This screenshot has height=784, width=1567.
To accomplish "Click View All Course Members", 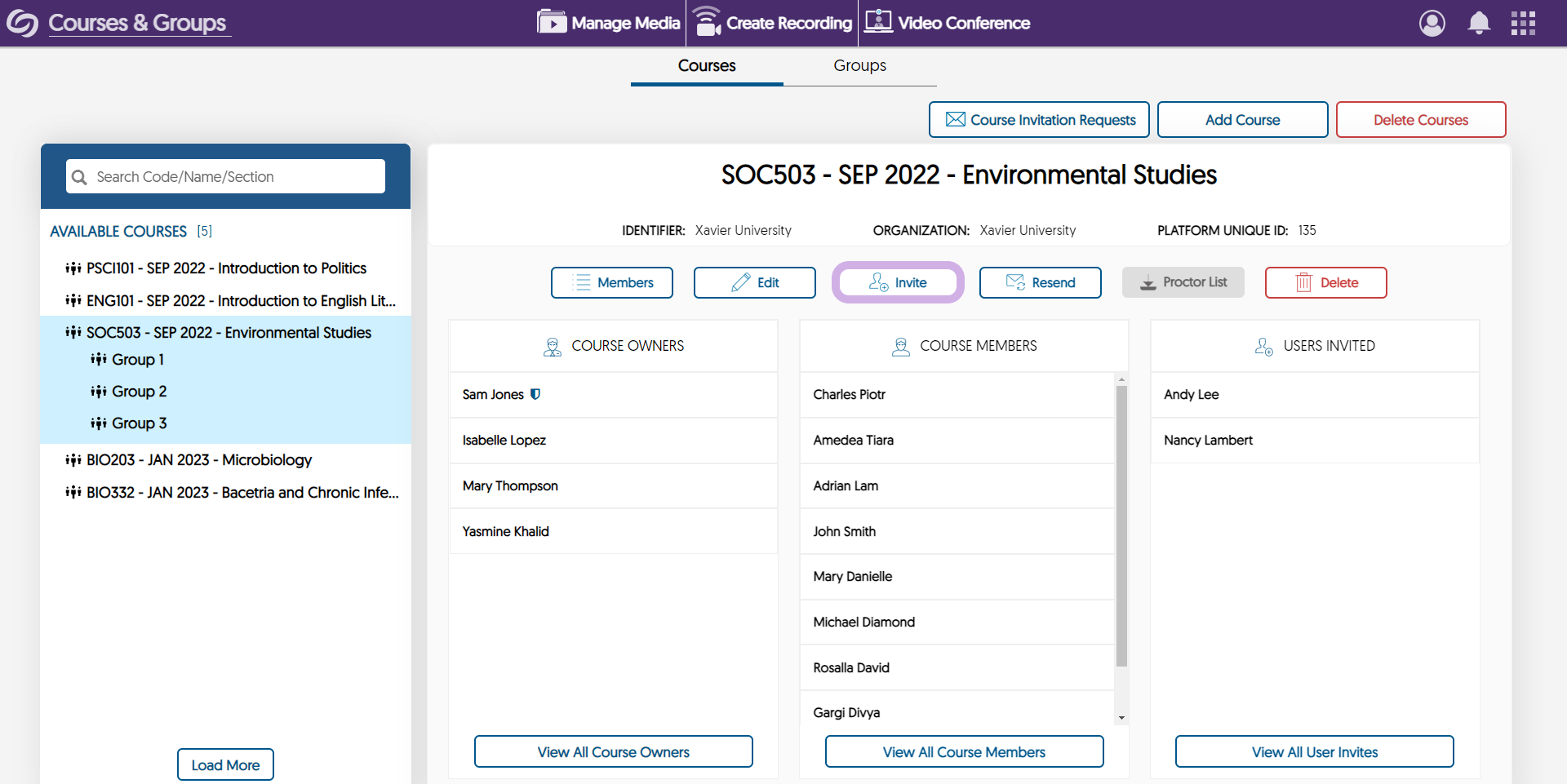I will 965,751.
